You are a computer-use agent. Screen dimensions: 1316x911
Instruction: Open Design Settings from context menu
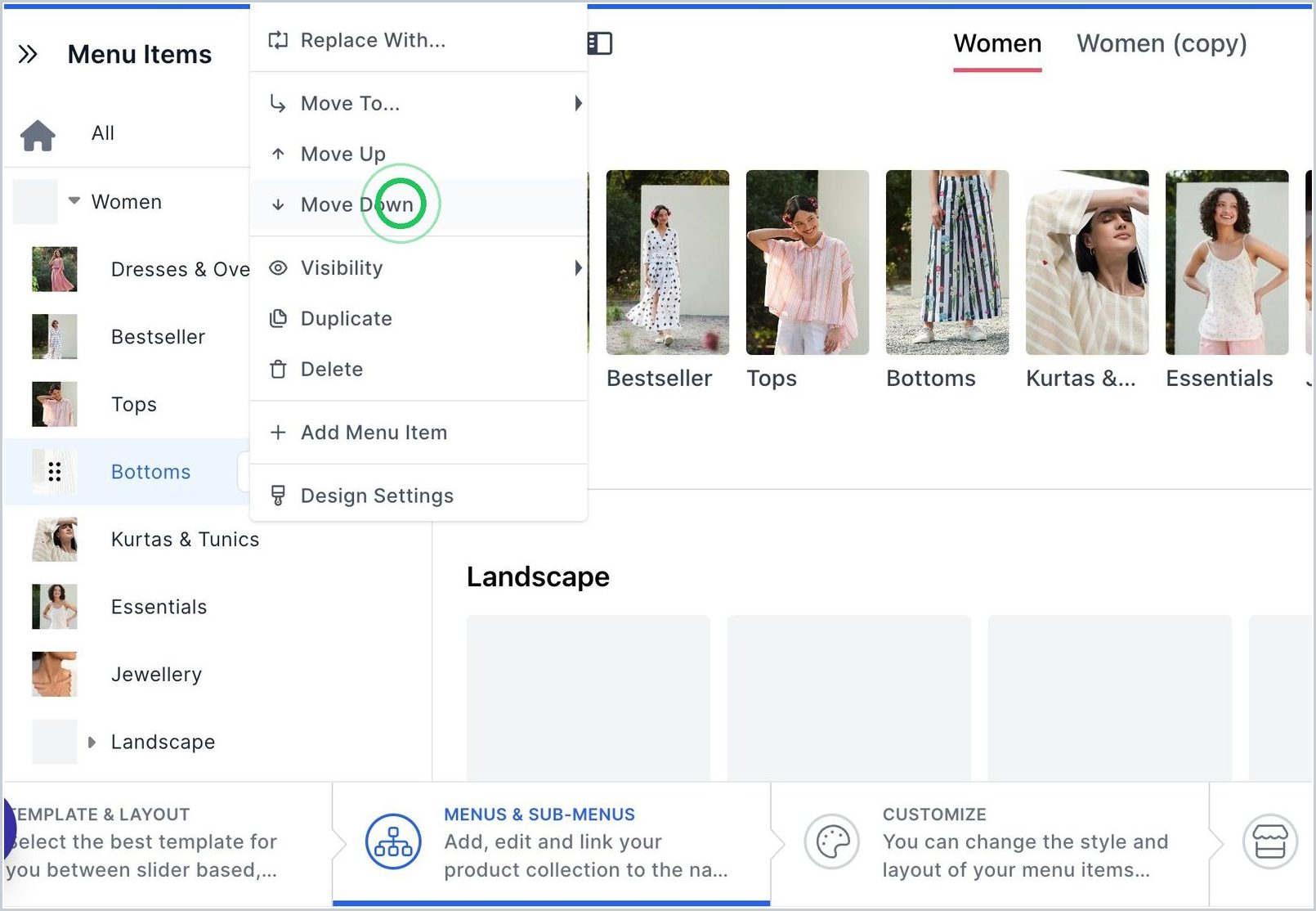[419, 496]
